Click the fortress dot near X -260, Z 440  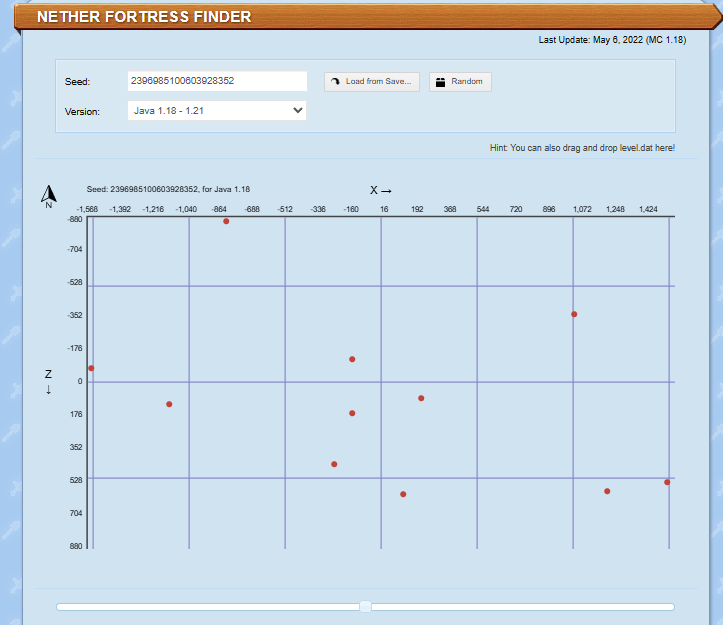[334, 464]
